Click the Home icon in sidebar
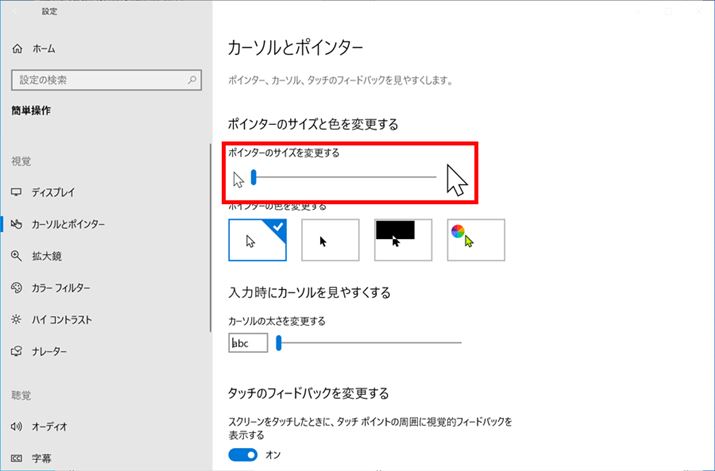 pos(17,48)
